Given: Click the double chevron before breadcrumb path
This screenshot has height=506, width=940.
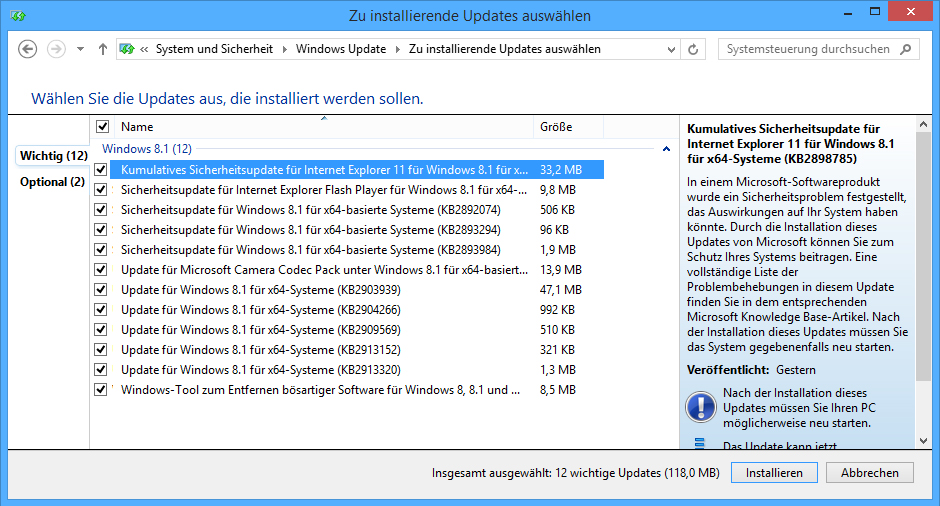Looking at the screenshot, I should pyautogui.click(x=144, y=49).
